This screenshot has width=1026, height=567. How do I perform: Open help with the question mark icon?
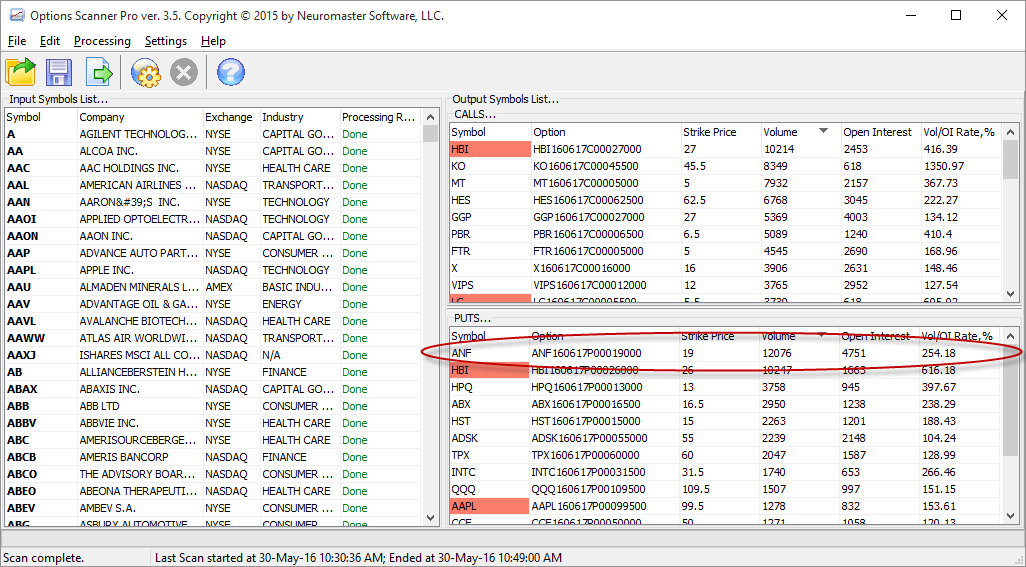click(x=230, y=72)
